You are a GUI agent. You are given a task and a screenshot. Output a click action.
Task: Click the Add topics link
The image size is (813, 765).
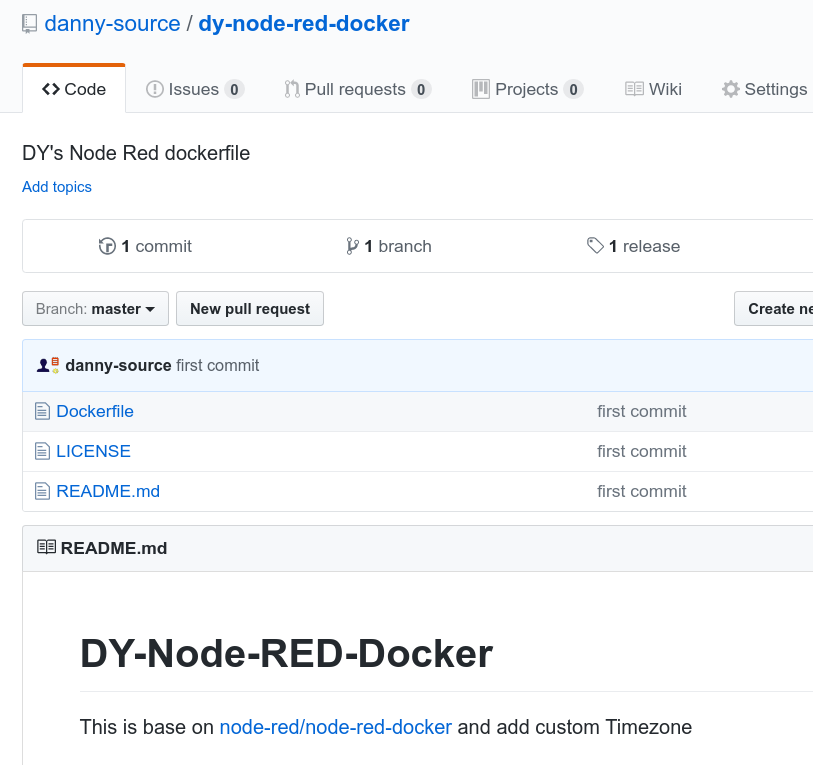(57, 187)
